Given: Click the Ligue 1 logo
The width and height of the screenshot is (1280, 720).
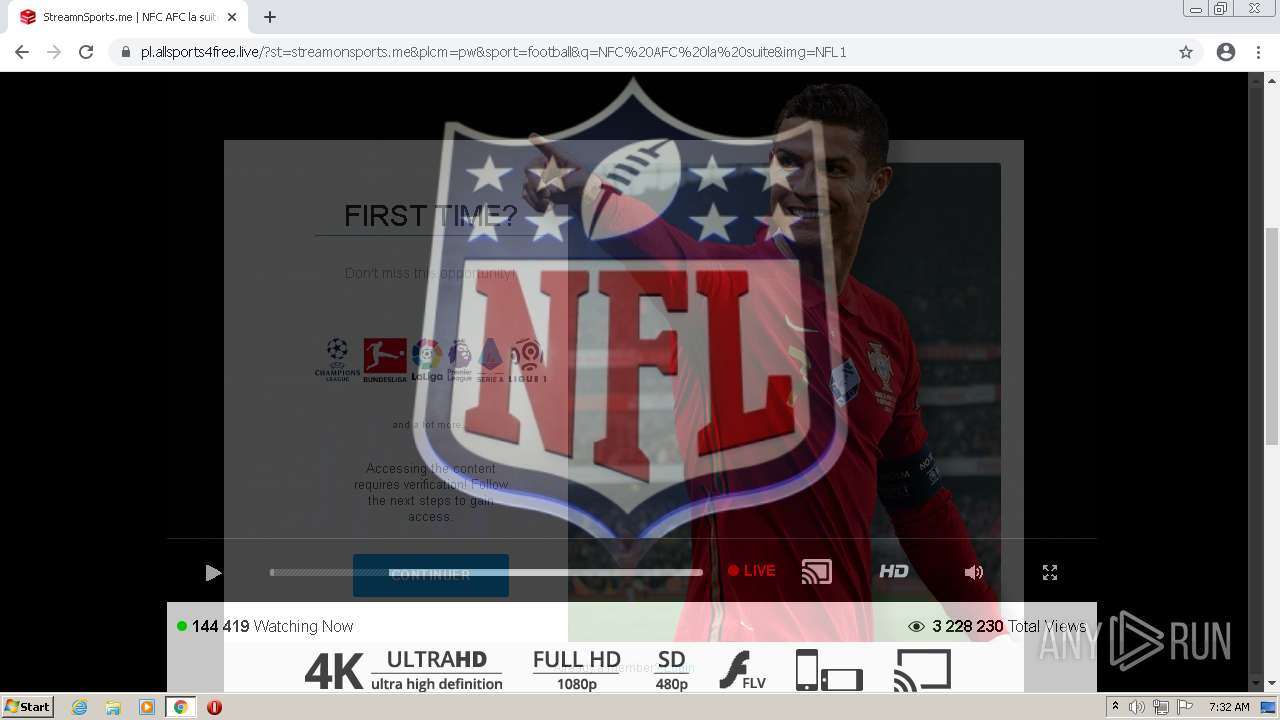Looking at the screenshot, I should pyautogui.click(x=527, y=360).
